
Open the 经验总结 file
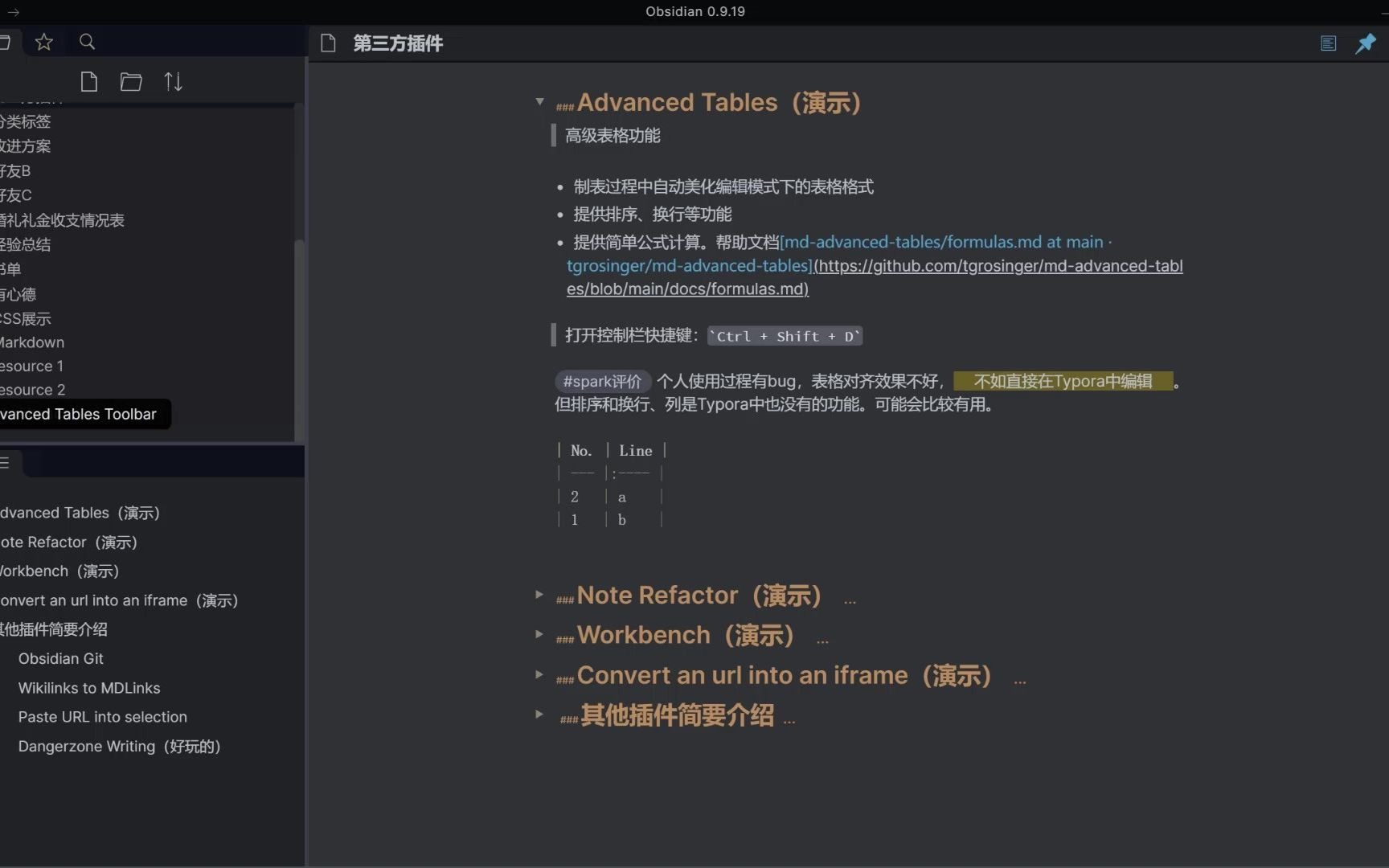coord(25,244)
